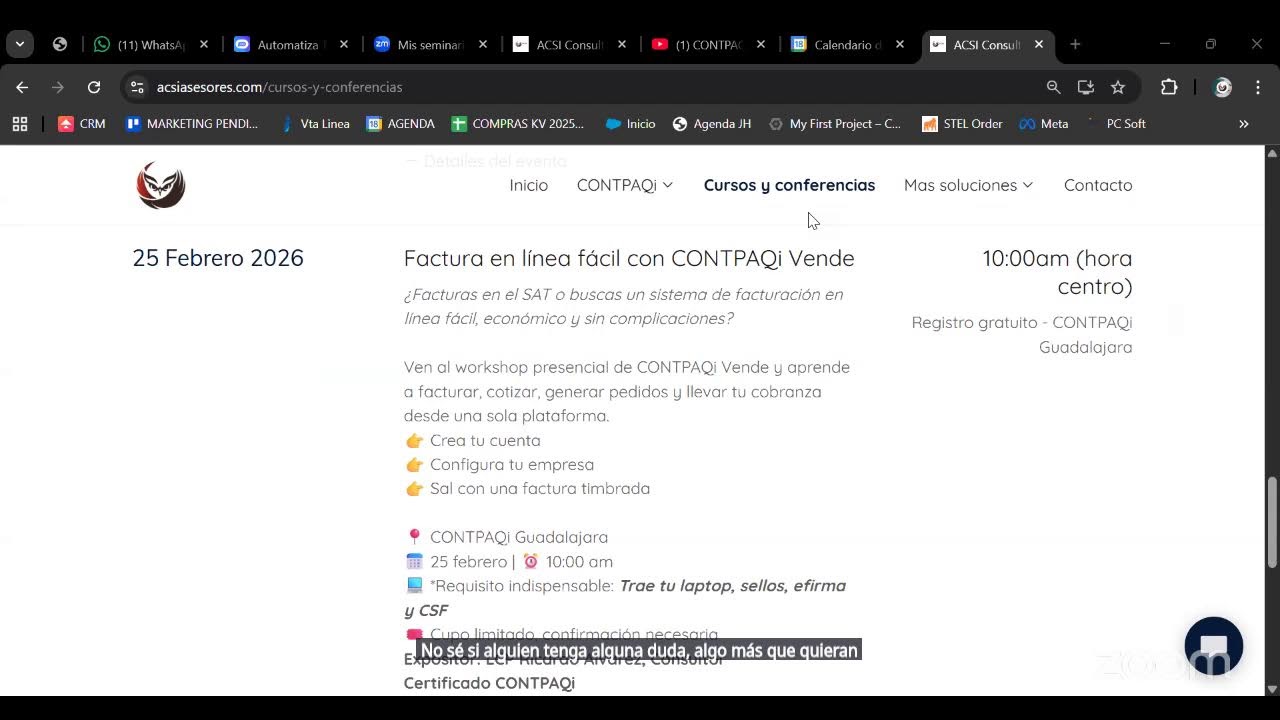Click the Configura tu empresa line
The height and width of the screenshot is (720, 1280).
pyautogui.click(x=500, y=464)
